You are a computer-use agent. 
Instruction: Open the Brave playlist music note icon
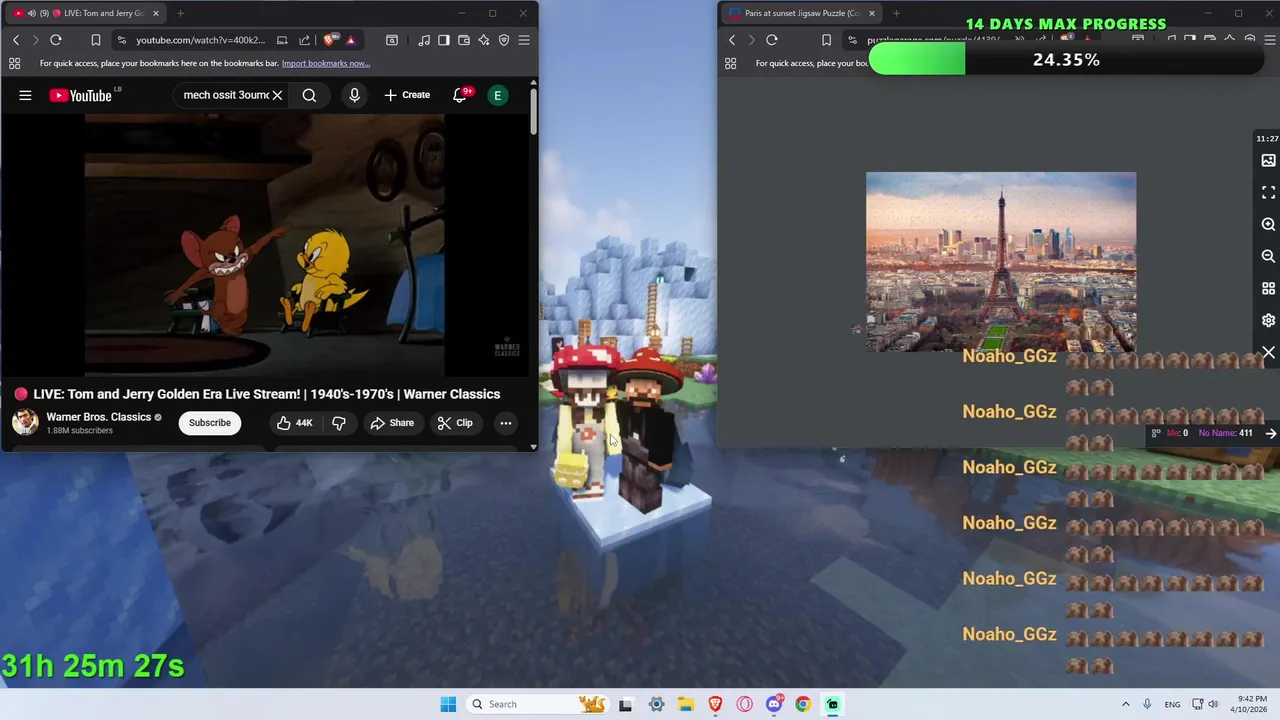click(x=424, y=40)
